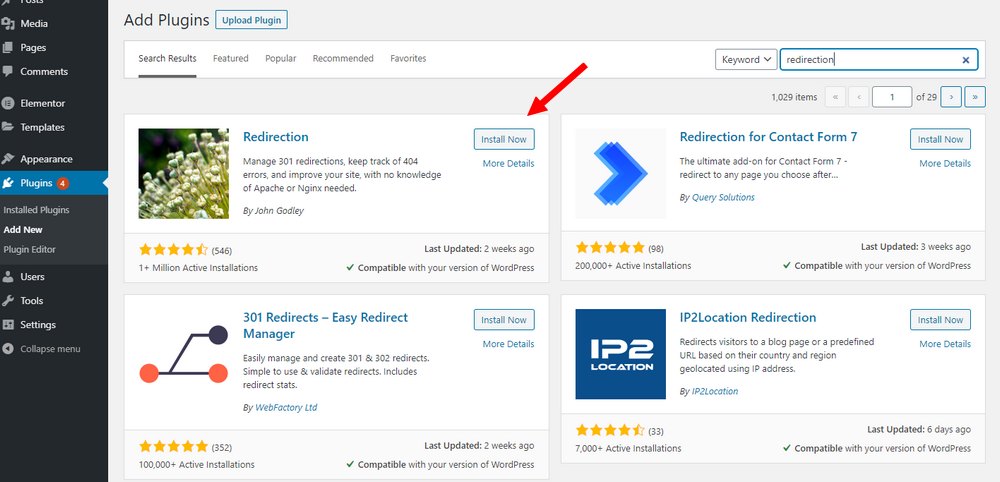Switch to the Popular tab
Screen dimensions: 1000x482
coord(281,59)
